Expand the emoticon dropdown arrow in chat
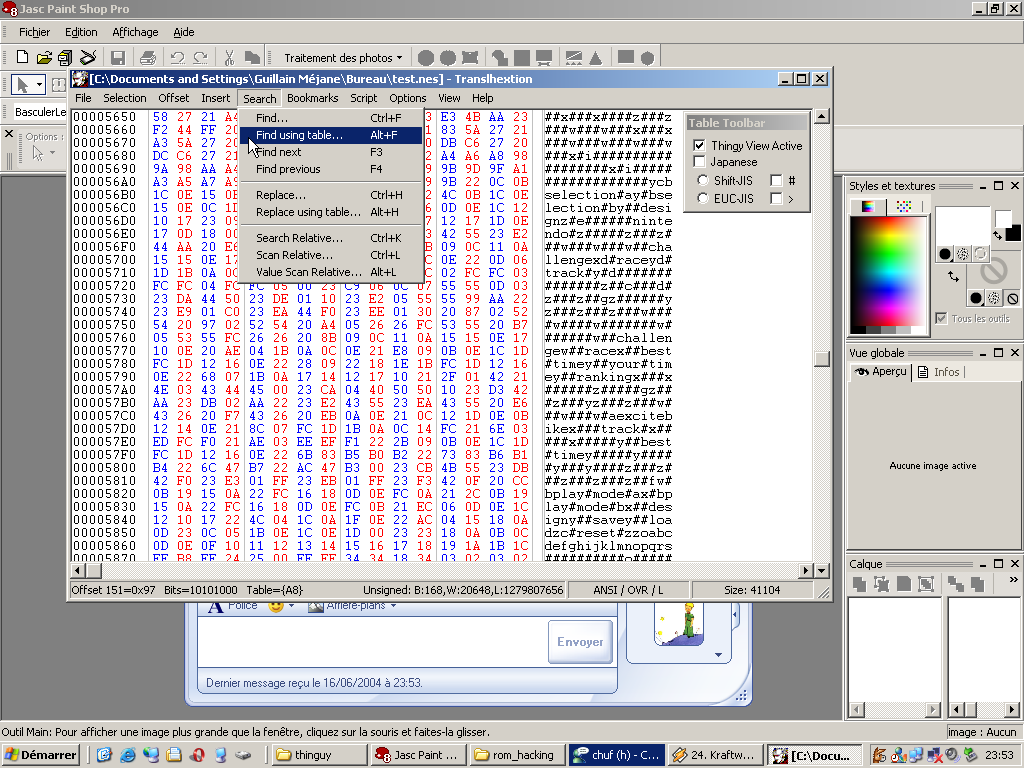This screenshot has height=768, width=1024. 291,606
